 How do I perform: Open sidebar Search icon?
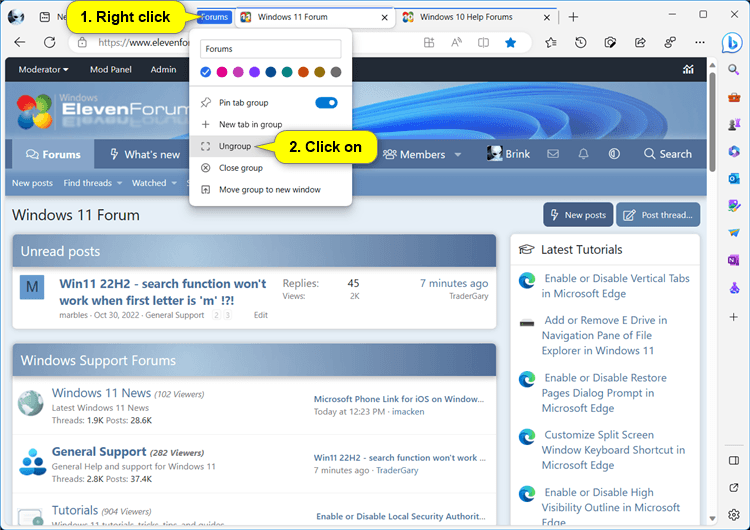pos(734,70)
